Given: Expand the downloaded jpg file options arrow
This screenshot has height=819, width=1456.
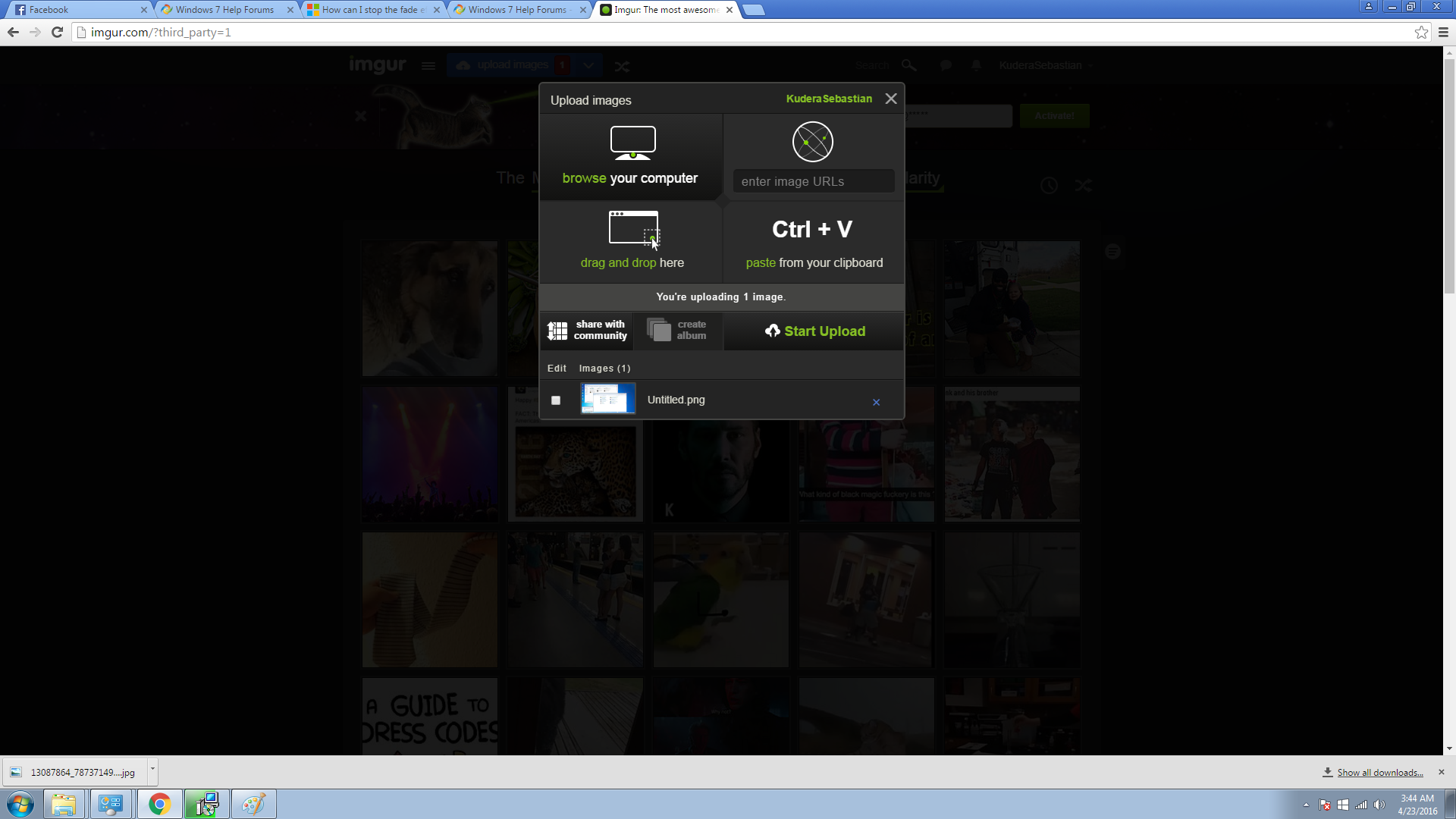Looking at the screenshot, I should tap(152, 769).
